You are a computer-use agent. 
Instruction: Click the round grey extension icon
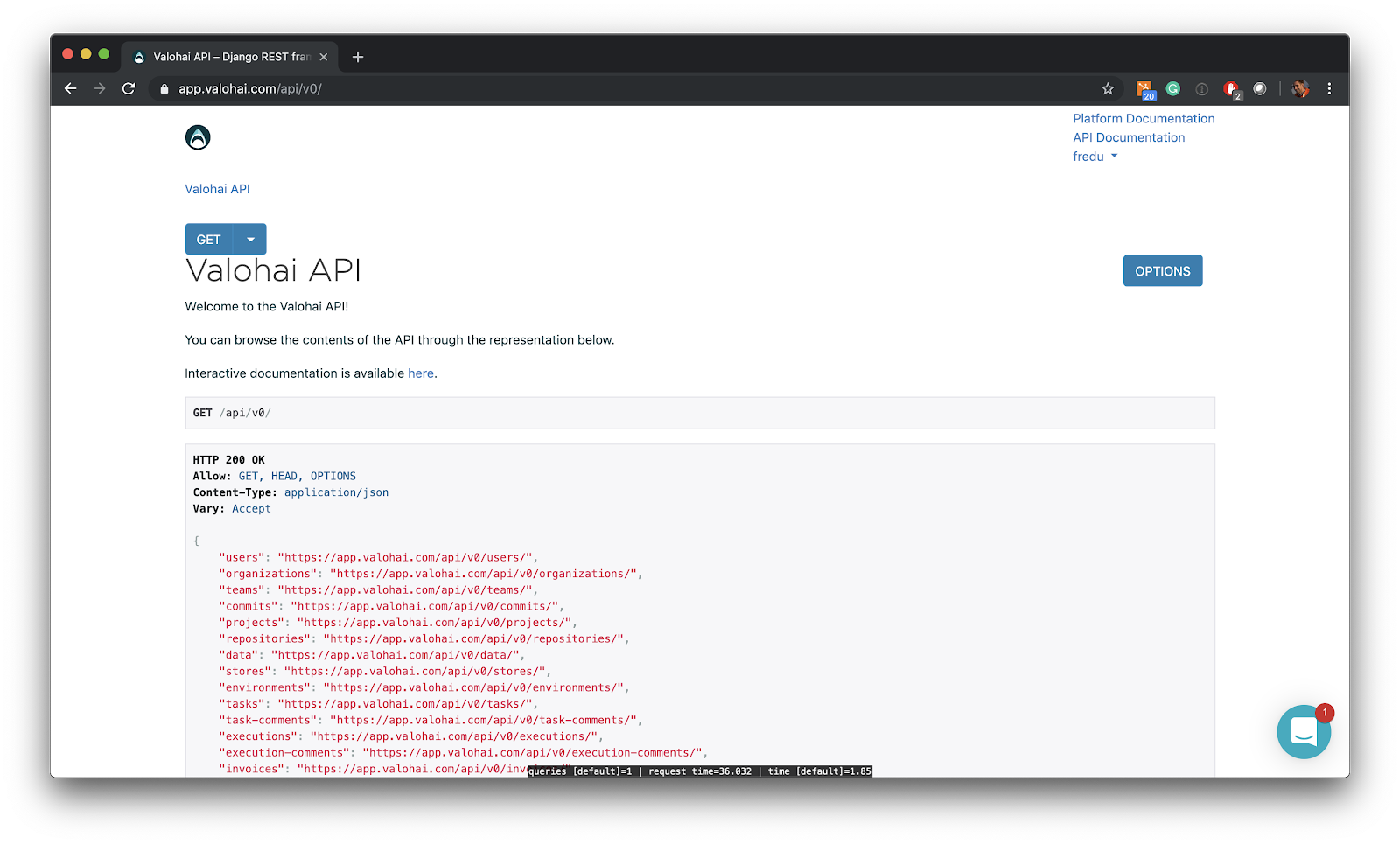[1260, 88]
